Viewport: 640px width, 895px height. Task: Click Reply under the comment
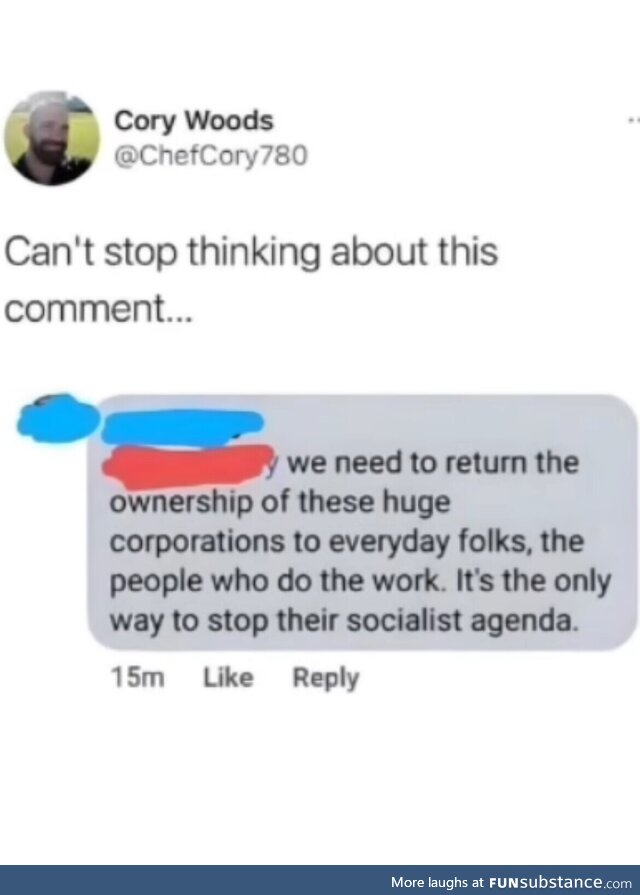326,678
